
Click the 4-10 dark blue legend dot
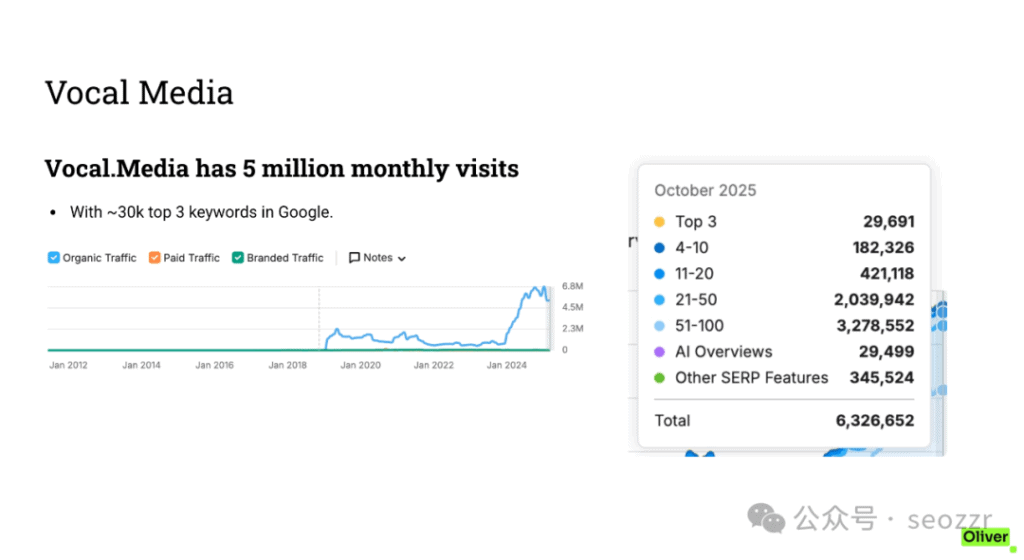[659, 248]
